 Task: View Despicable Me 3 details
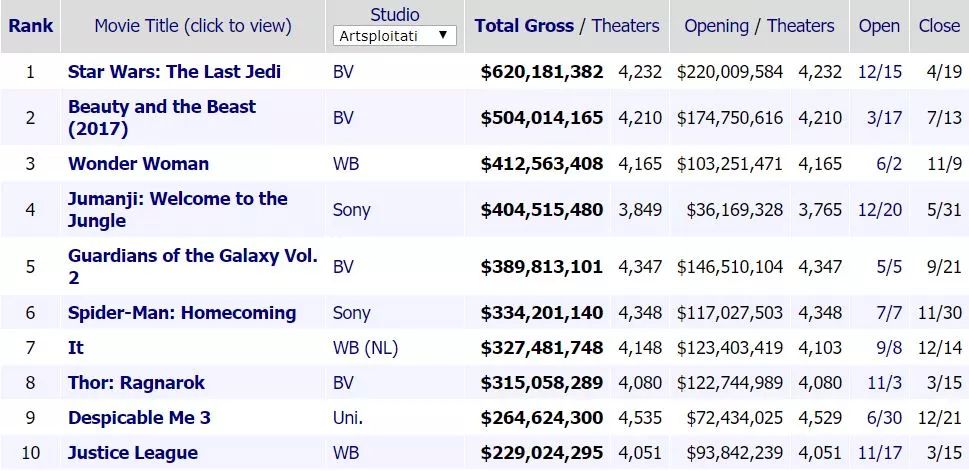tap(139, 418)
